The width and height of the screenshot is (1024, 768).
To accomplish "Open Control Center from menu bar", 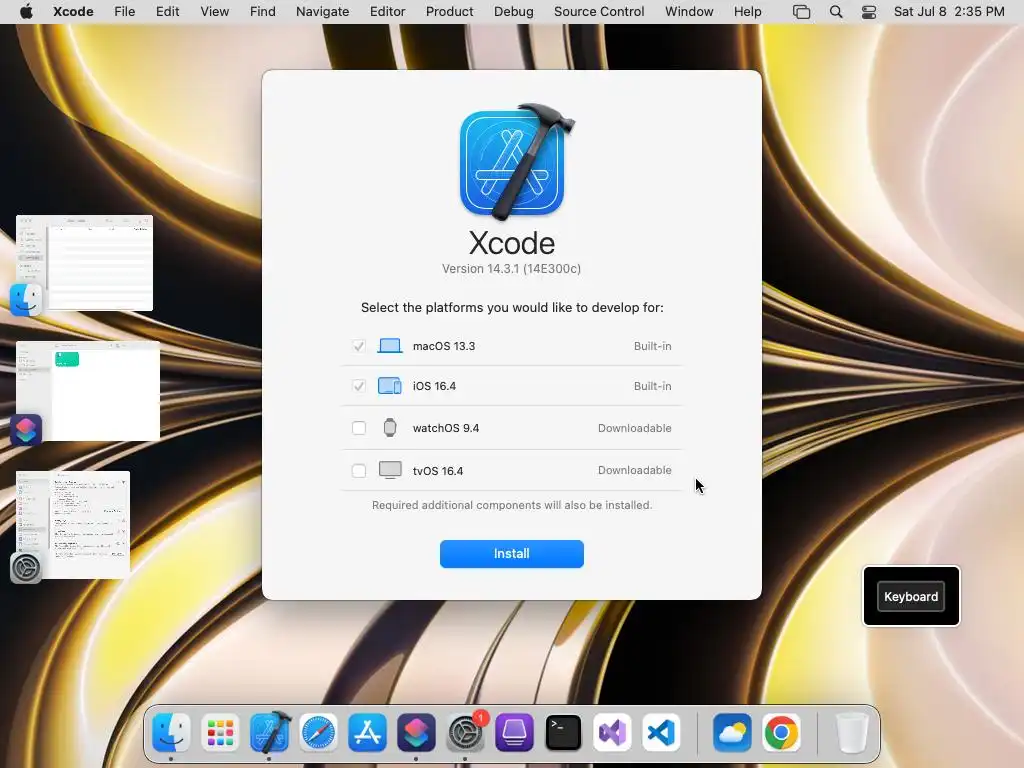I will [869, 11].
